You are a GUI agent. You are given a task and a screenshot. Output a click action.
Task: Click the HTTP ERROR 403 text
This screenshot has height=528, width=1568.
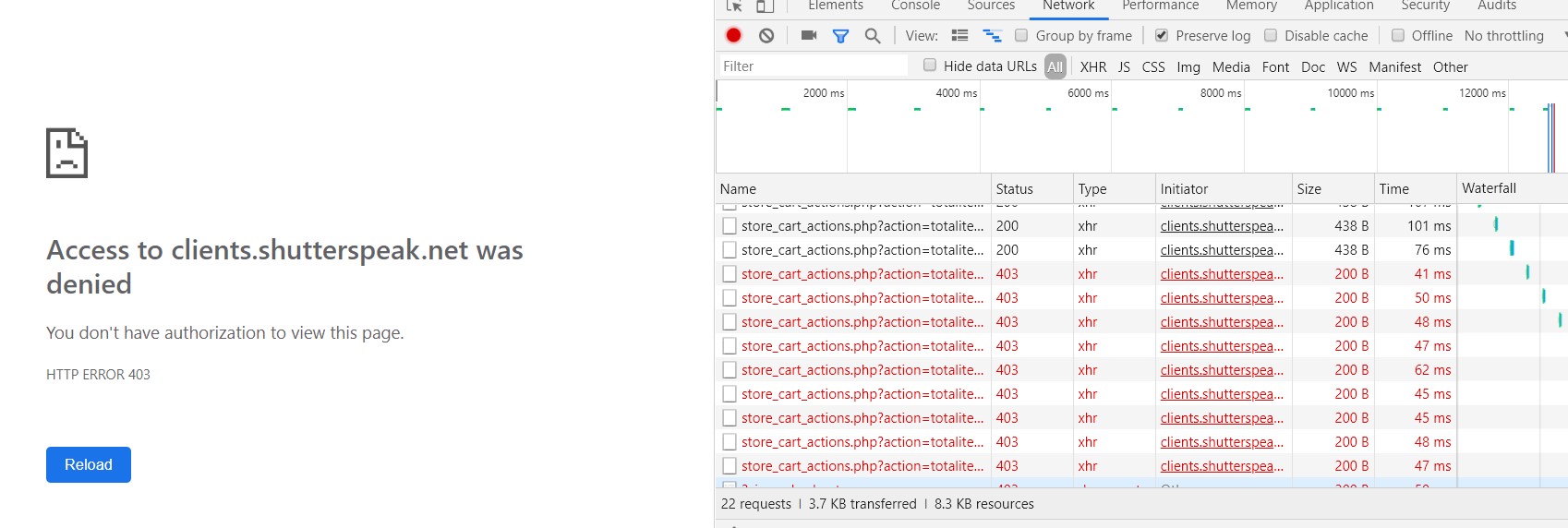[98, 374]
